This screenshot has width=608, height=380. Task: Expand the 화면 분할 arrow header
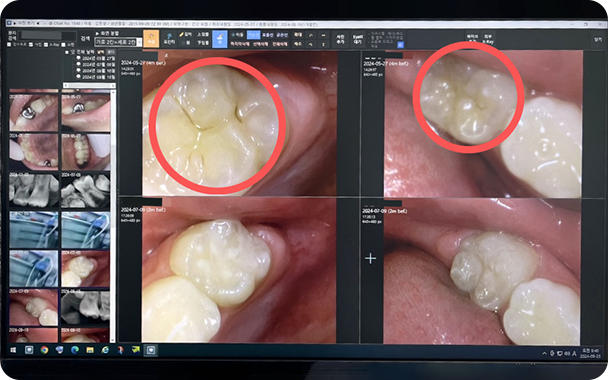pos(107,34)
